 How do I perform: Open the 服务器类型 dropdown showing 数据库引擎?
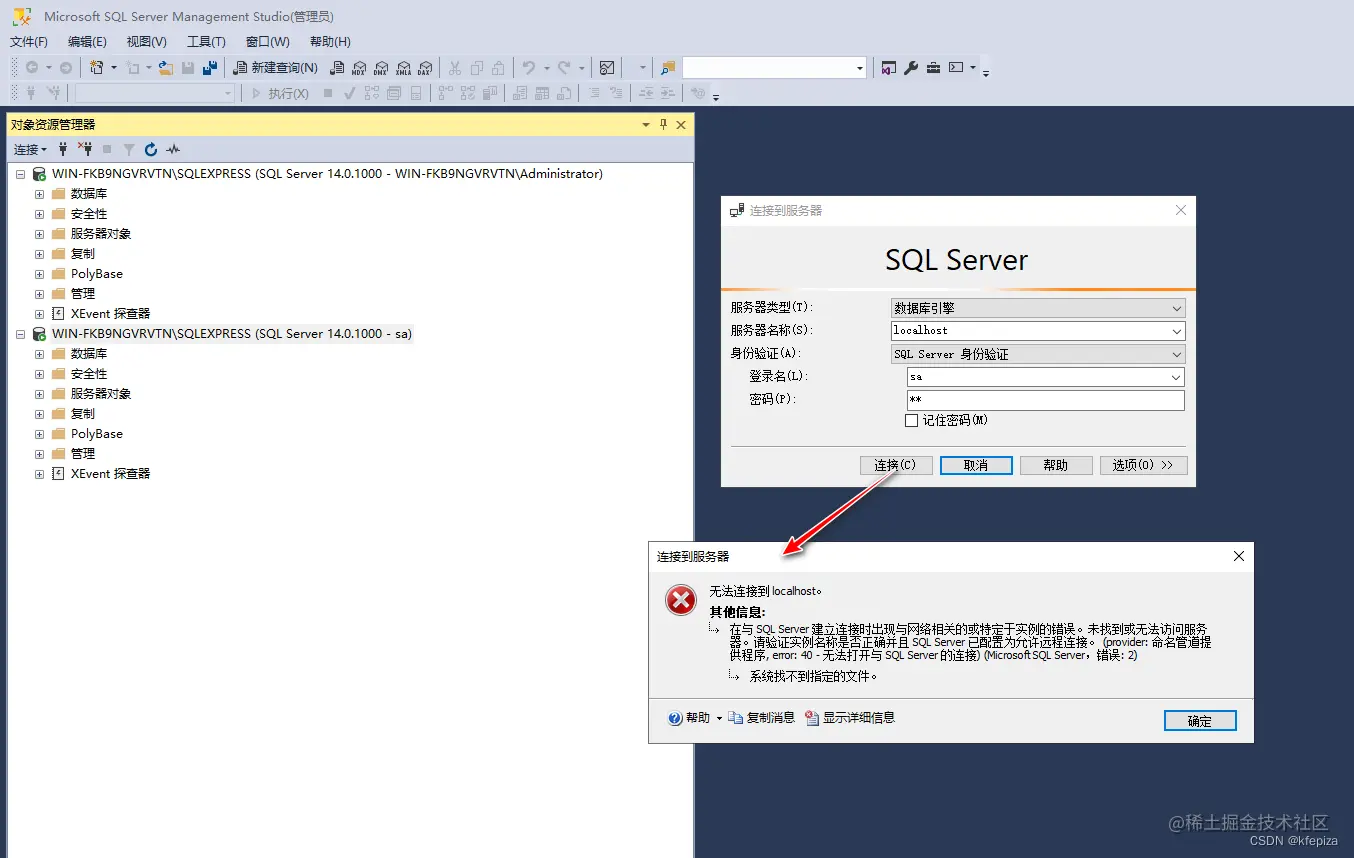pyautogui.click(x=1038, y=308)
